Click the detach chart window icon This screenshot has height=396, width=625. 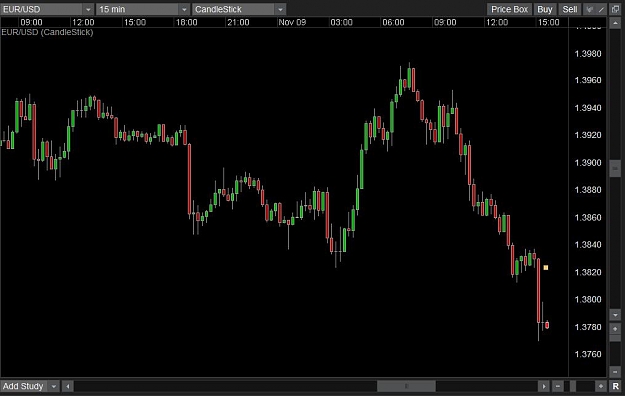click(x=615, y=9)
